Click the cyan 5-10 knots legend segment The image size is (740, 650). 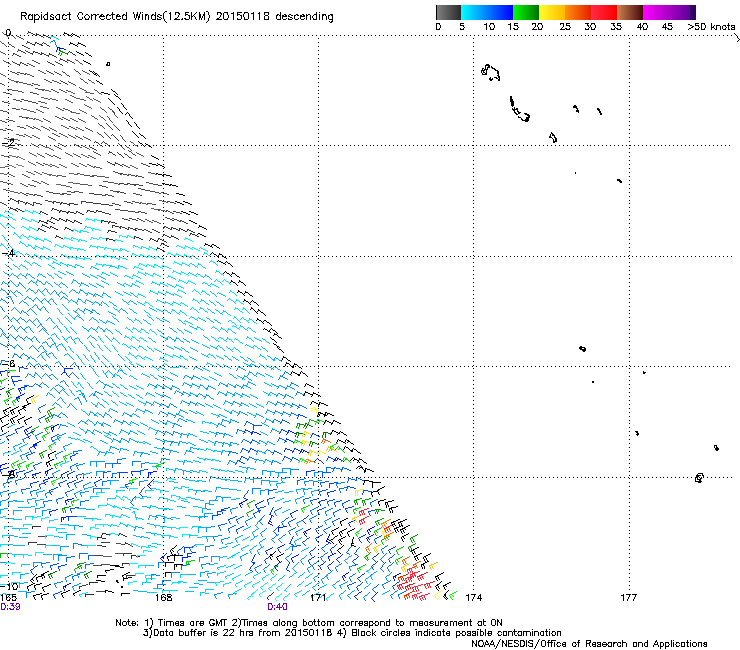tap(474, 12)
